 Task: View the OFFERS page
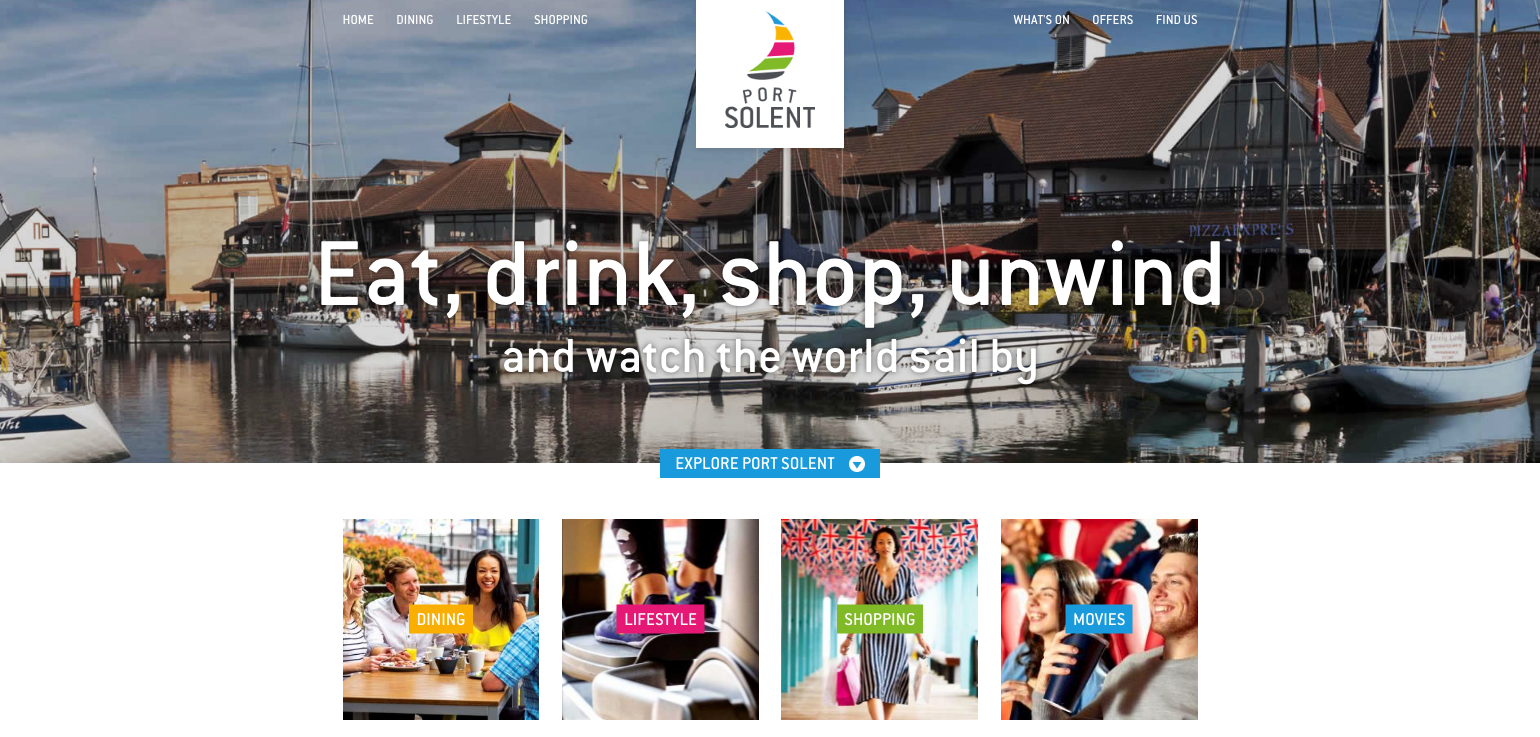coord(1113,20)
